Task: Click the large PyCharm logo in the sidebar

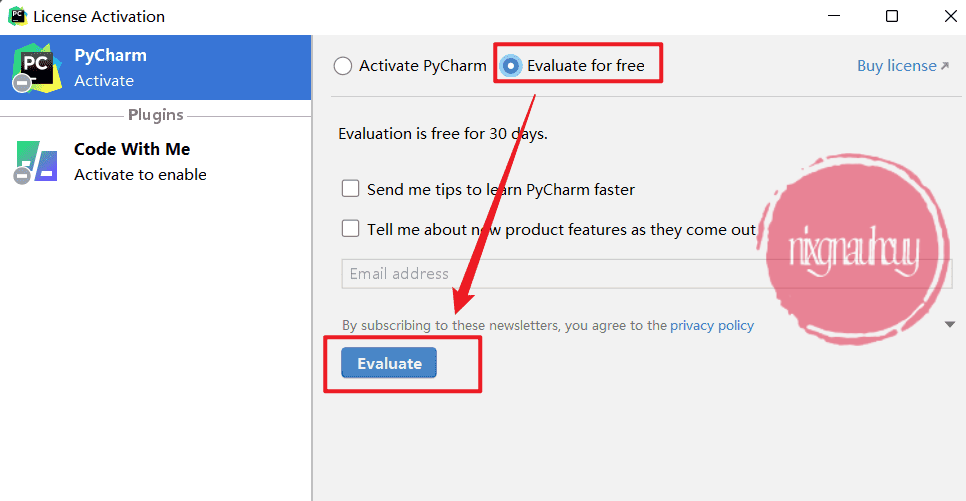Action: click(38, 66)
